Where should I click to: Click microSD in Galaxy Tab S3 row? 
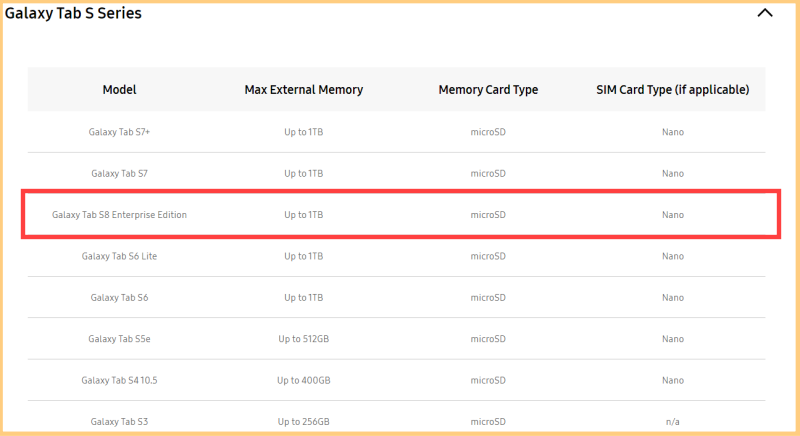[488, 421]
